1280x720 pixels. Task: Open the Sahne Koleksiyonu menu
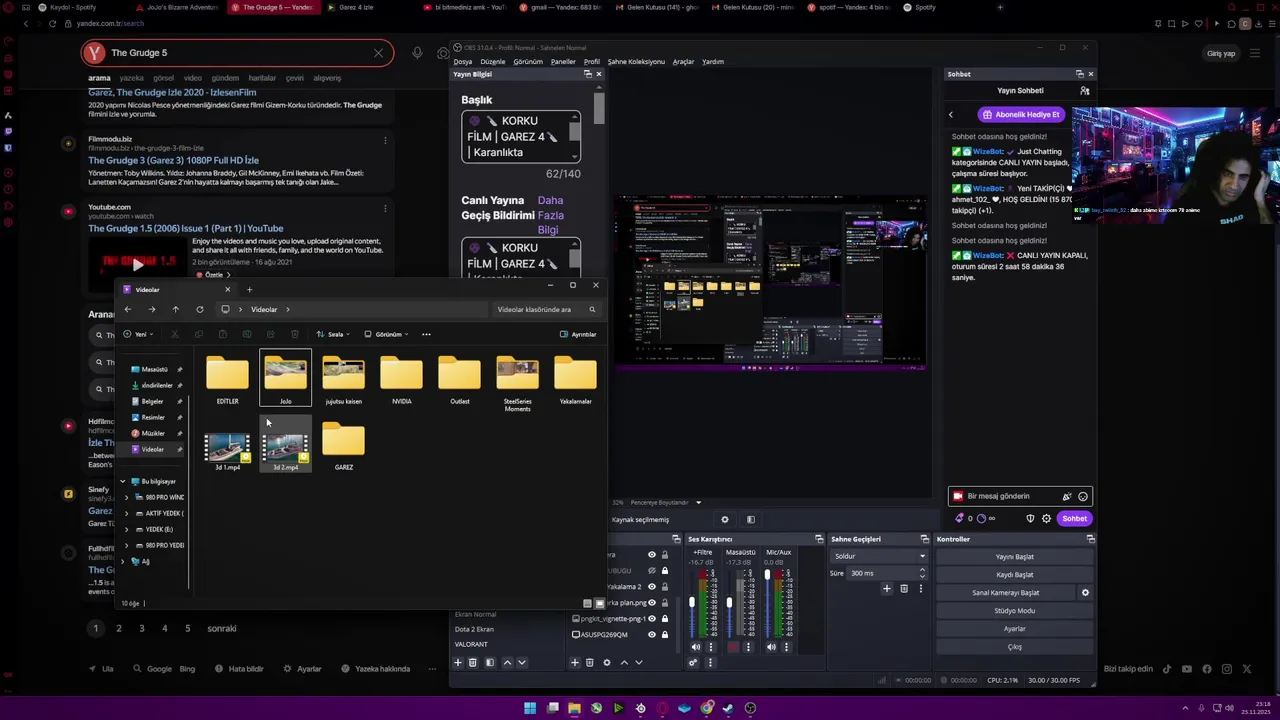636,61
